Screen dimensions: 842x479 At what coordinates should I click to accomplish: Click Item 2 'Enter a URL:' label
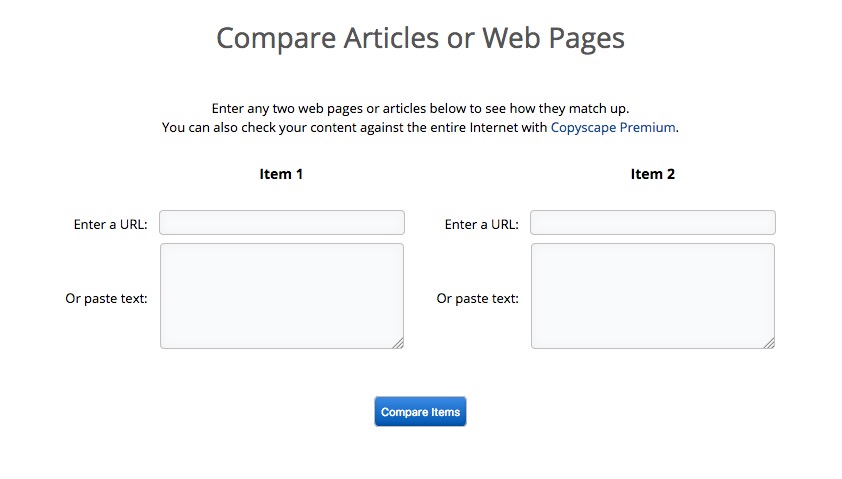point(481,224)
